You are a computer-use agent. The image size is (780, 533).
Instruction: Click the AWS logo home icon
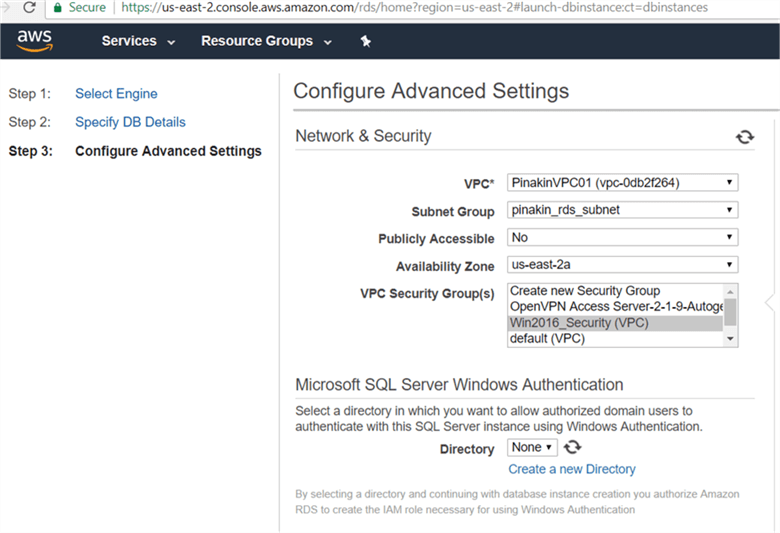point(34,40)
